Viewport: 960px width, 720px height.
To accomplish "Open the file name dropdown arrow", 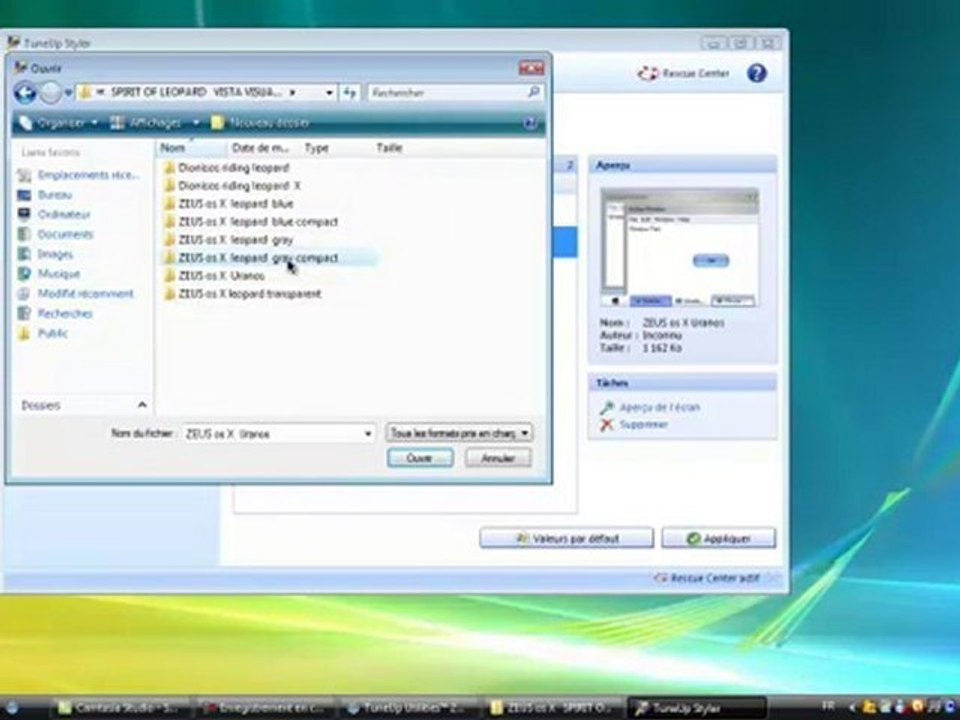I will tap(368, 433).
